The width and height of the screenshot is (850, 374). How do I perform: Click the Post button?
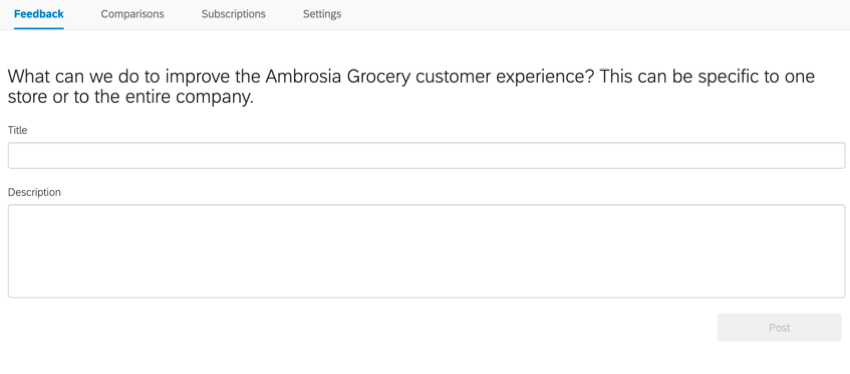[779, 327]
